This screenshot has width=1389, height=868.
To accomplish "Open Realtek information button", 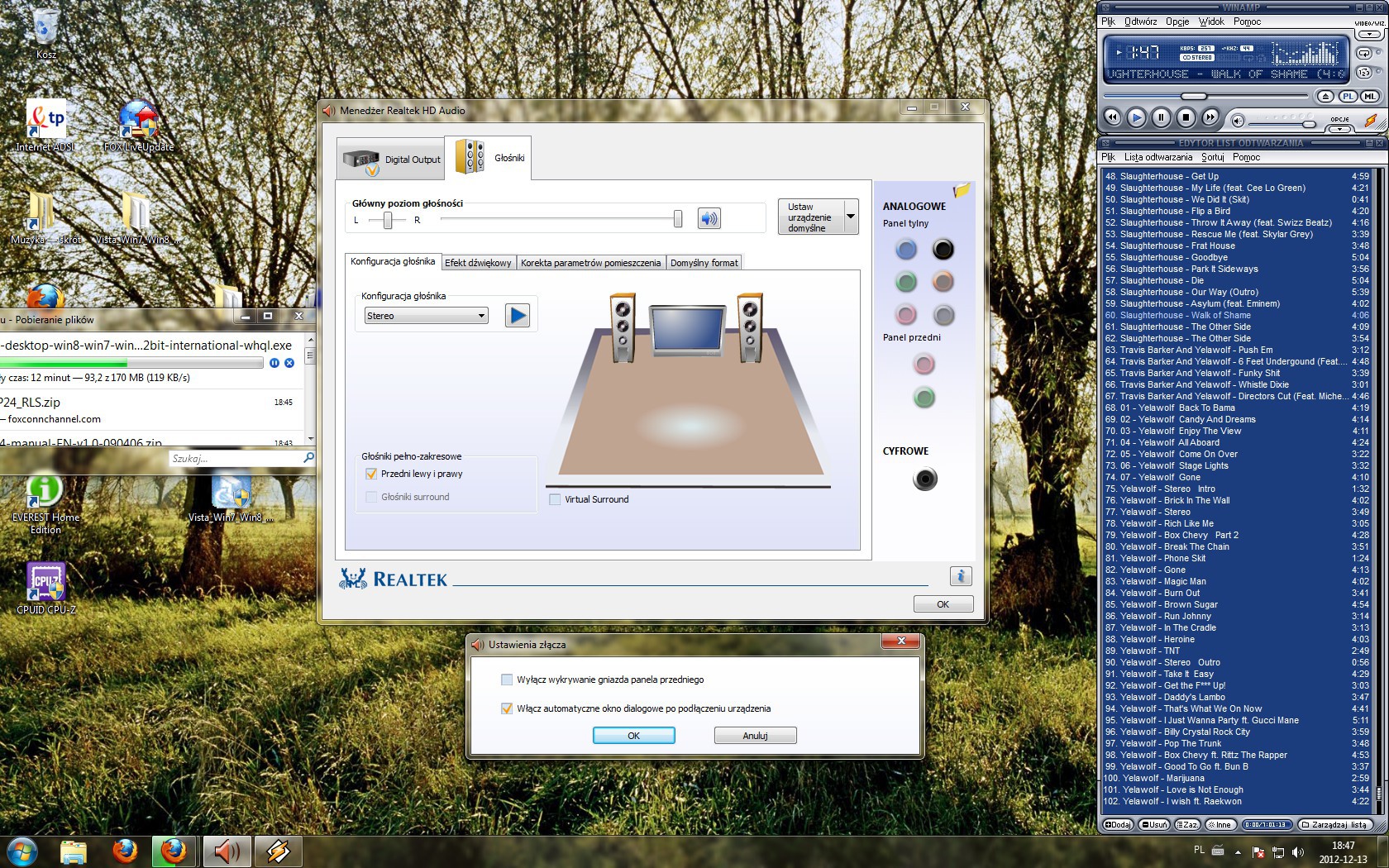I will 961,576.
